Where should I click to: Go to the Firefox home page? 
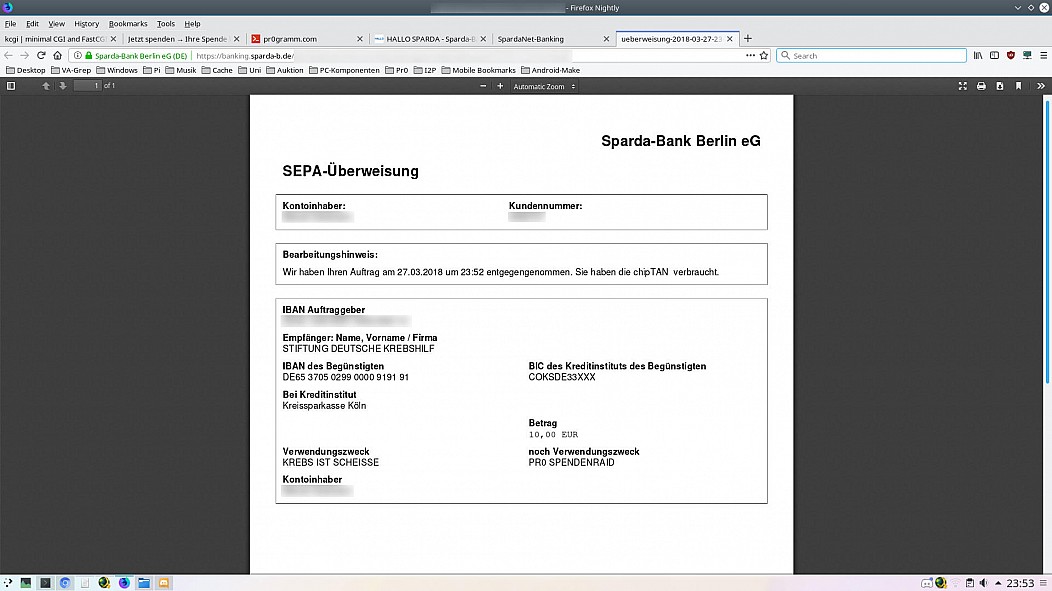58,56
